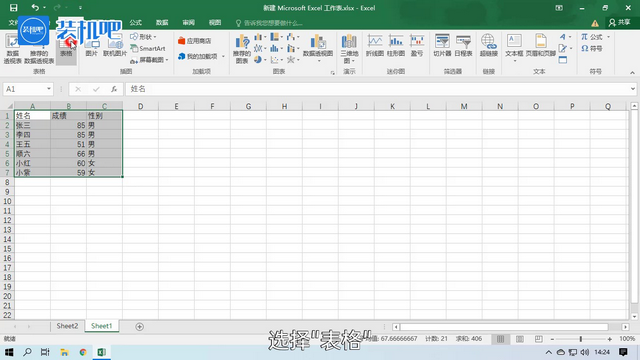
Task: Select column header D
Action: tap(140, 107)
